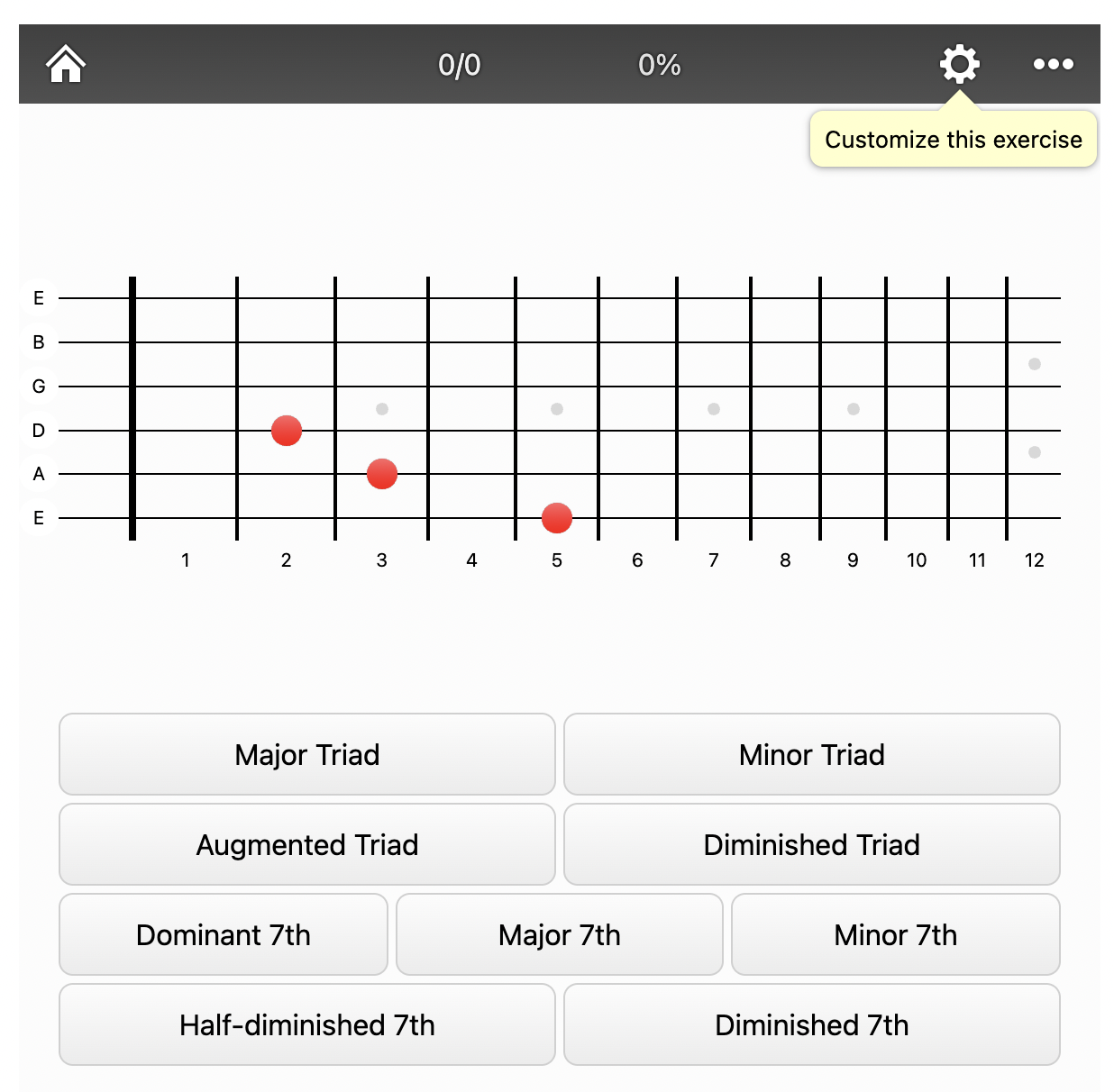Click the red note on D string
Image resolution: width=1114 pixels, height=1092 pixels.
click(287, 431)
